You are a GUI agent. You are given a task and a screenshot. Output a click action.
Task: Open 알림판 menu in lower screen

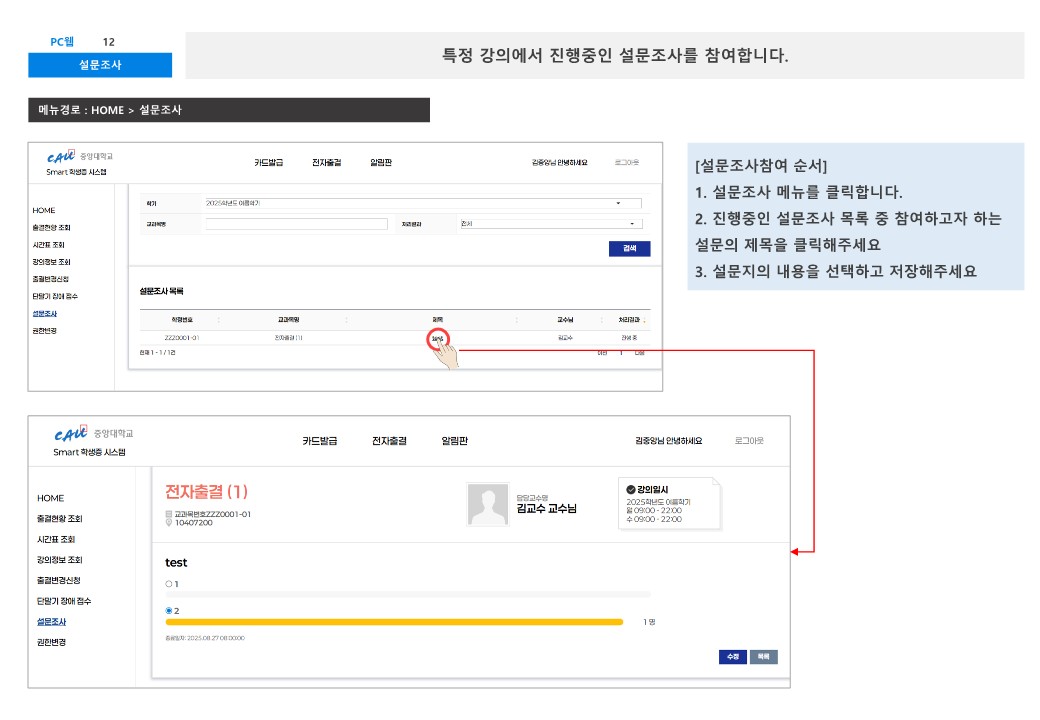[454, 441]
